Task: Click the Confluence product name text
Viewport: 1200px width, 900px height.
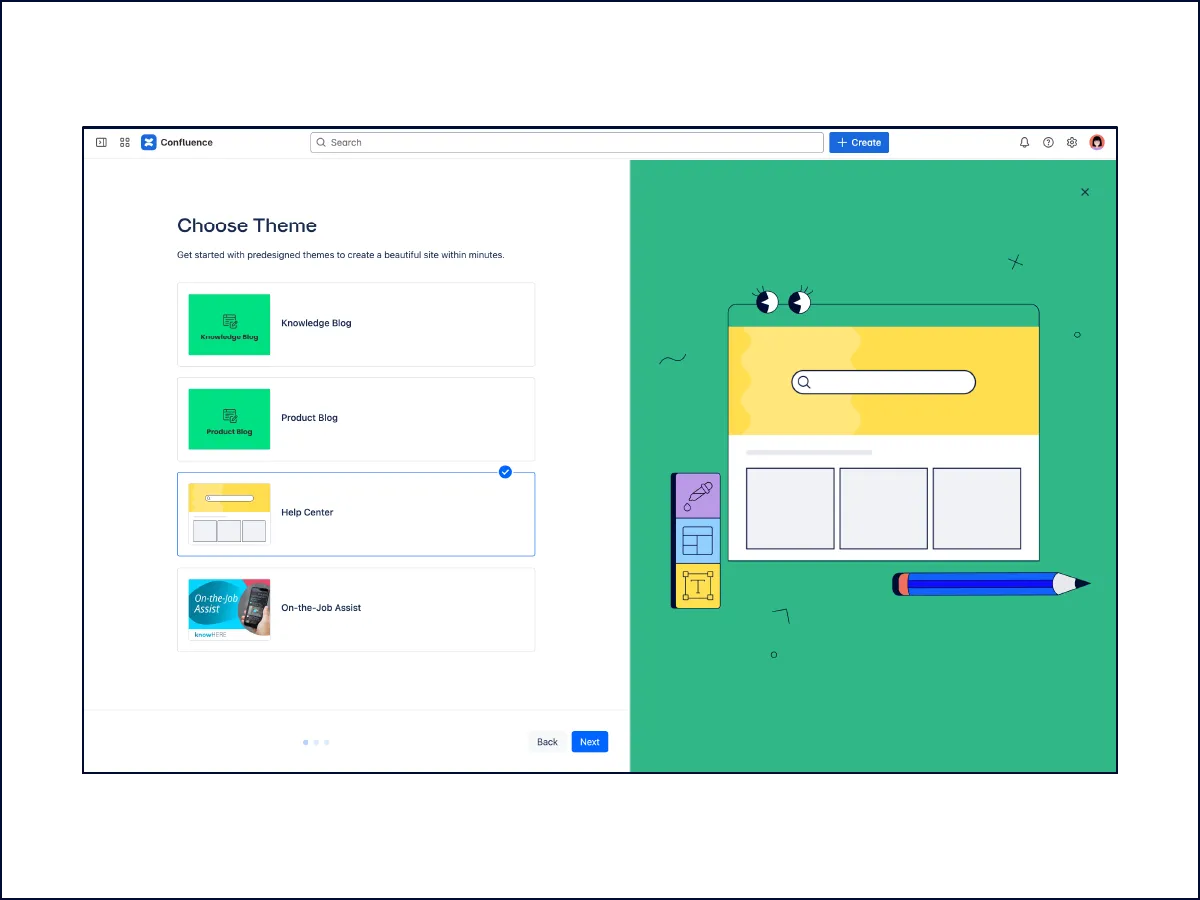Action: pos(187,143)
